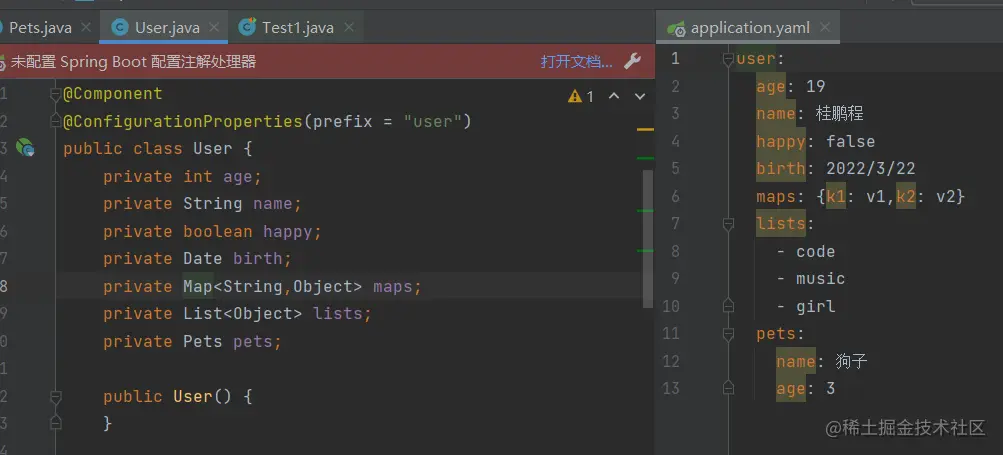The width and height of the screenshot is (1003, 455).
Task: Click the 'birth: 2022/3/22' YAML line
Action: [x=835, y=169]
